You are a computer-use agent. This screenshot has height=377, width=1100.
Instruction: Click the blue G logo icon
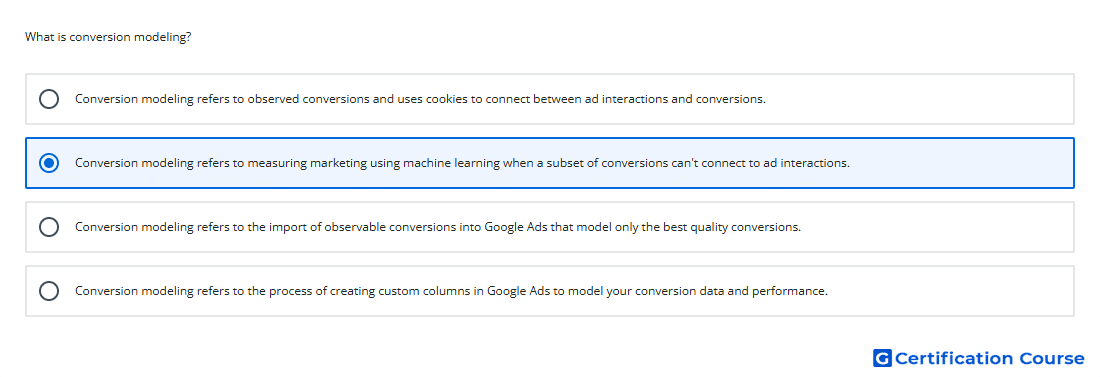(882, 358)
